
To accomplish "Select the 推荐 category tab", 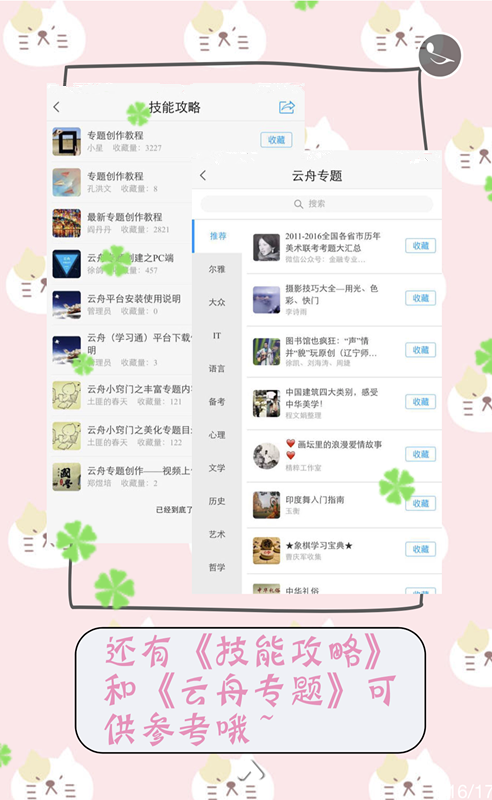I will (x=218, y=236).
